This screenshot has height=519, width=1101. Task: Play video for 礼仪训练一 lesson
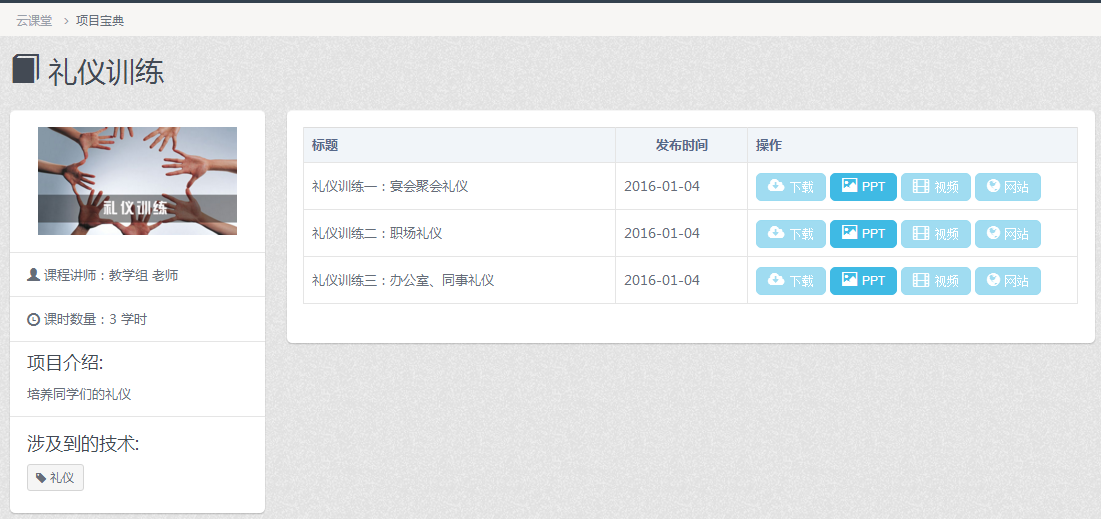935,187
